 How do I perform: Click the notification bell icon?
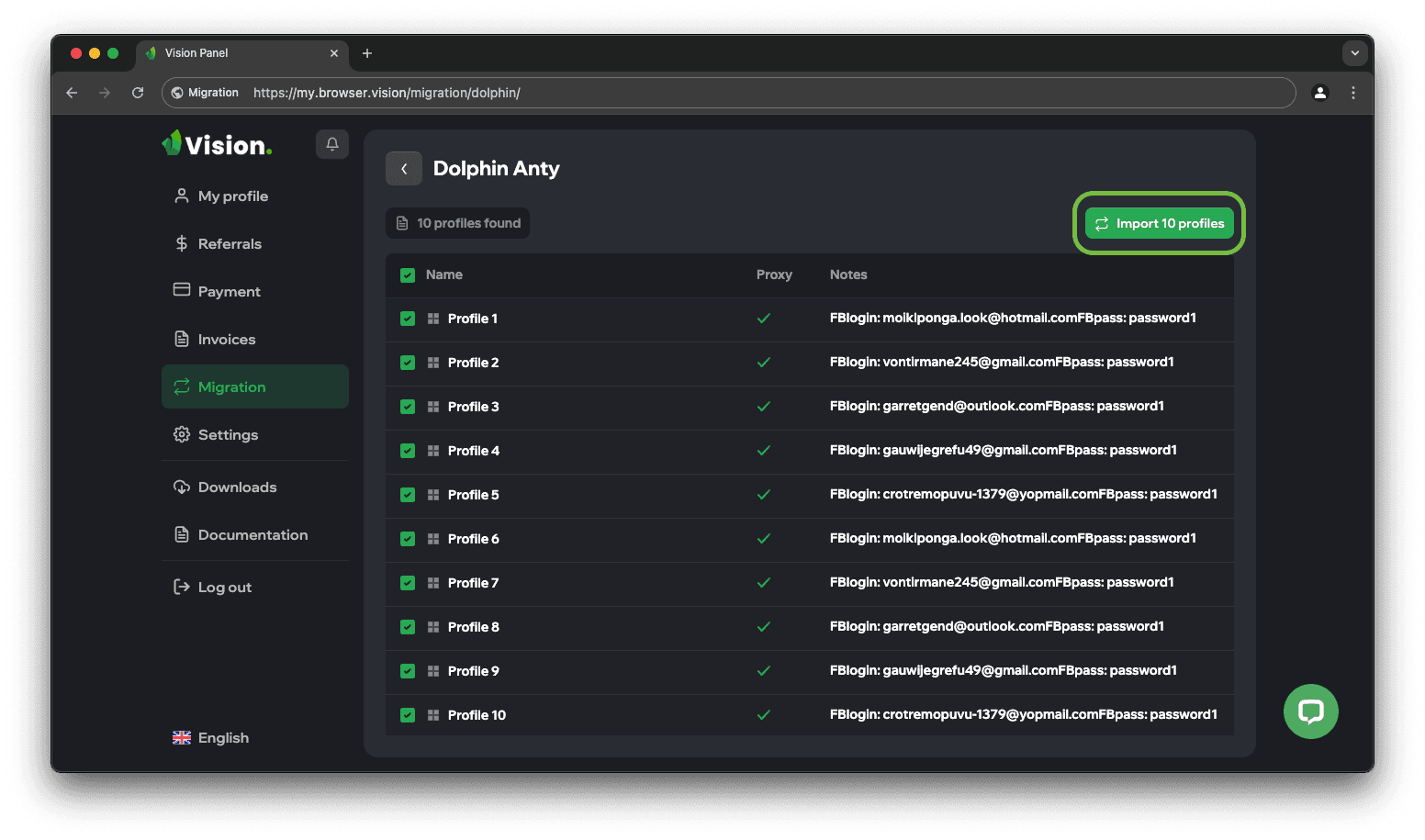coord(332,144)
